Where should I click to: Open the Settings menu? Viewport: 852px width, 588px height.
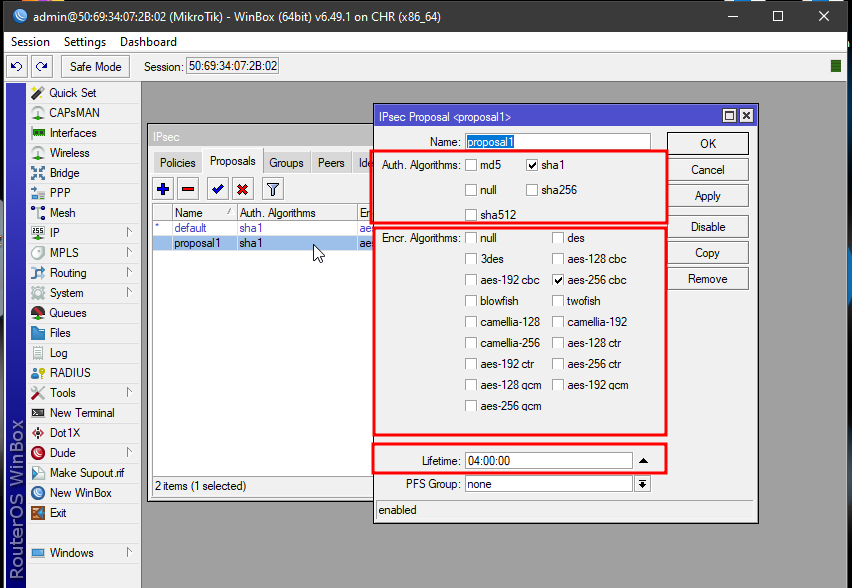[84, 42]
